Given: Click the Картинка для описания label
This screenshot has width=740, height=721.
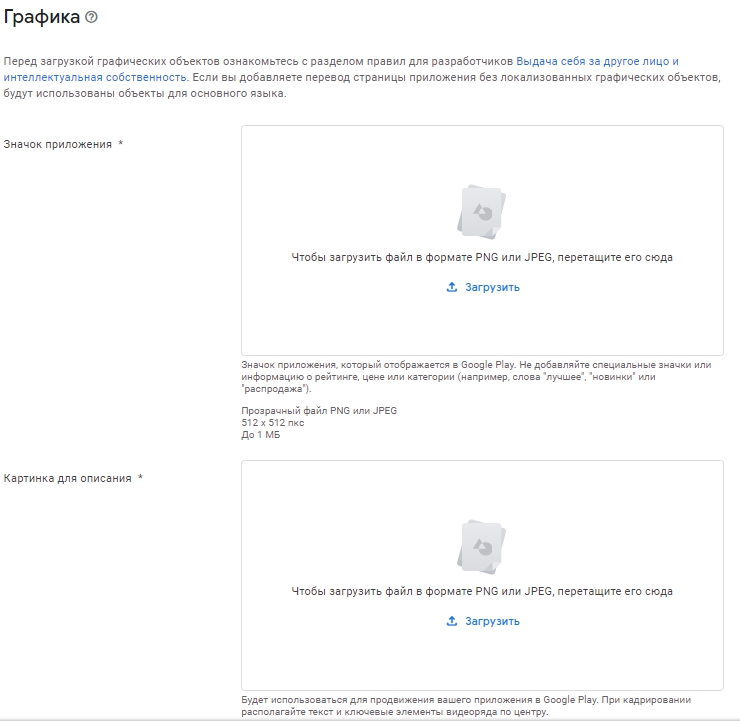Looking at the screenshot, I should click(67, 478).
